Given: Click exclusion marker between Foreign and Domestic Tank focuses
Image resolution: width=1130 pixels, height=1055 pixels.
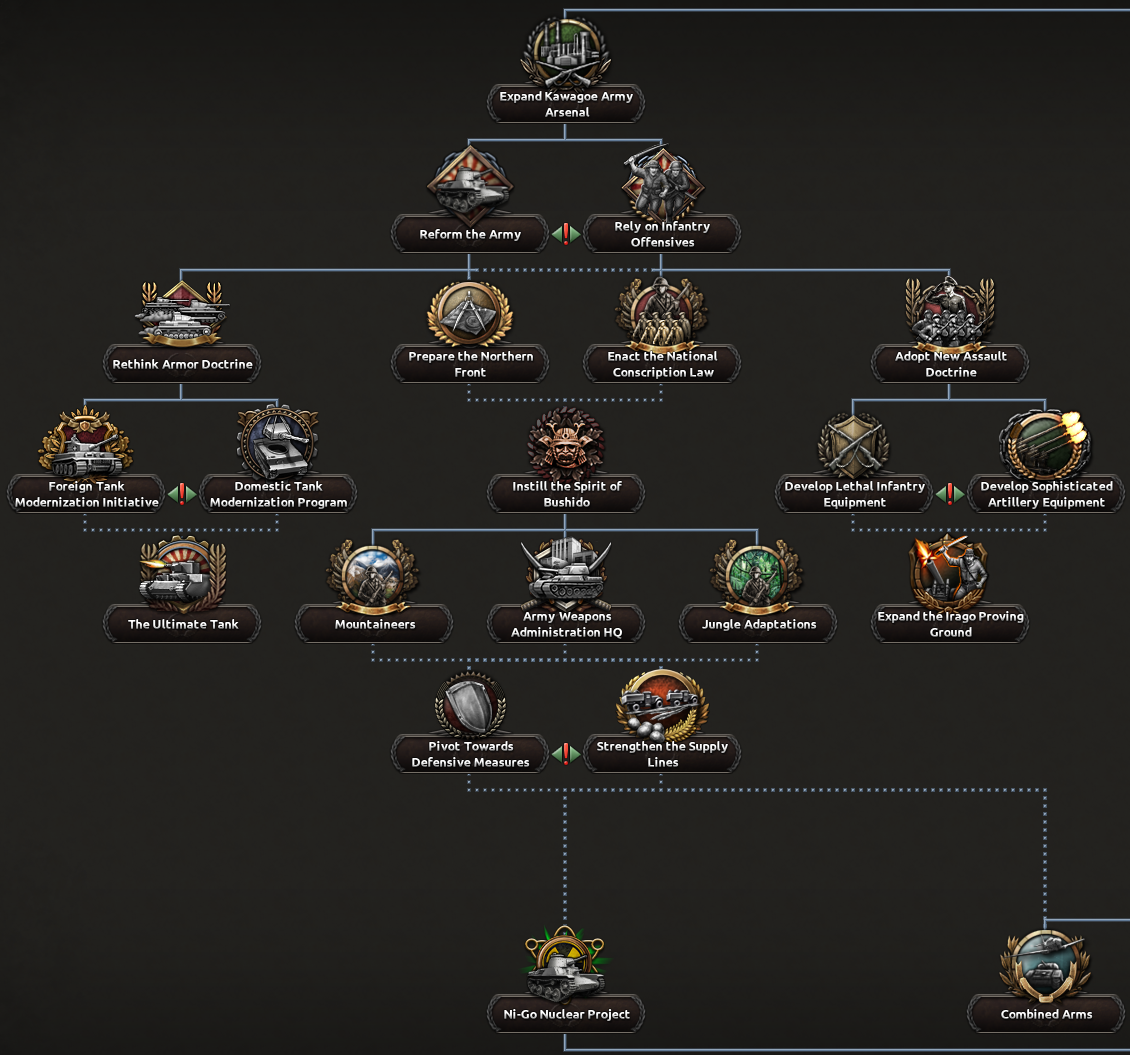Looking at the screenshot, I should (182, 494).
